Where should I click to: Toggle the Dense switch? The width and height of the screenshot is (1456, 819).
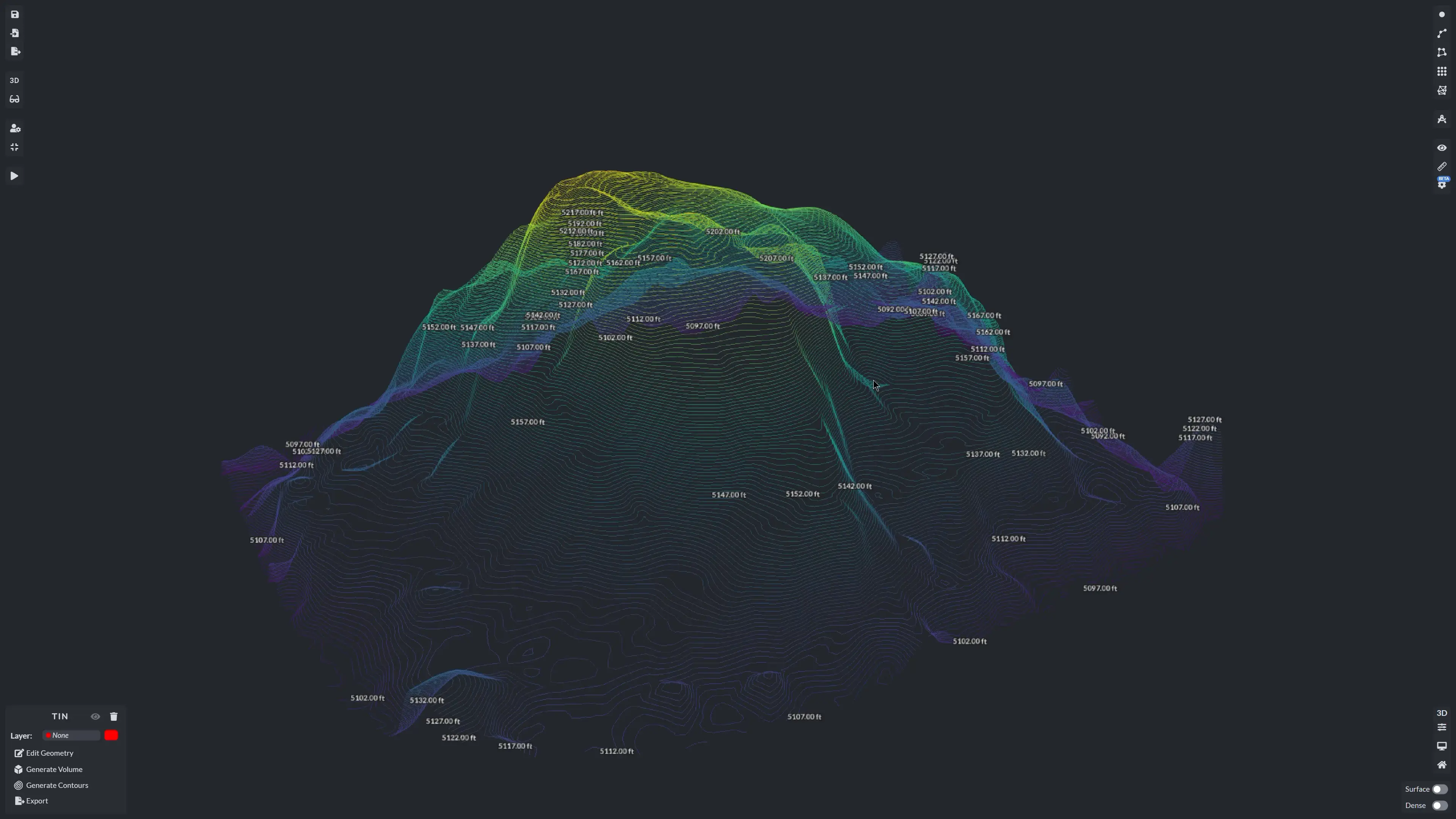(x=1439, y=805)
